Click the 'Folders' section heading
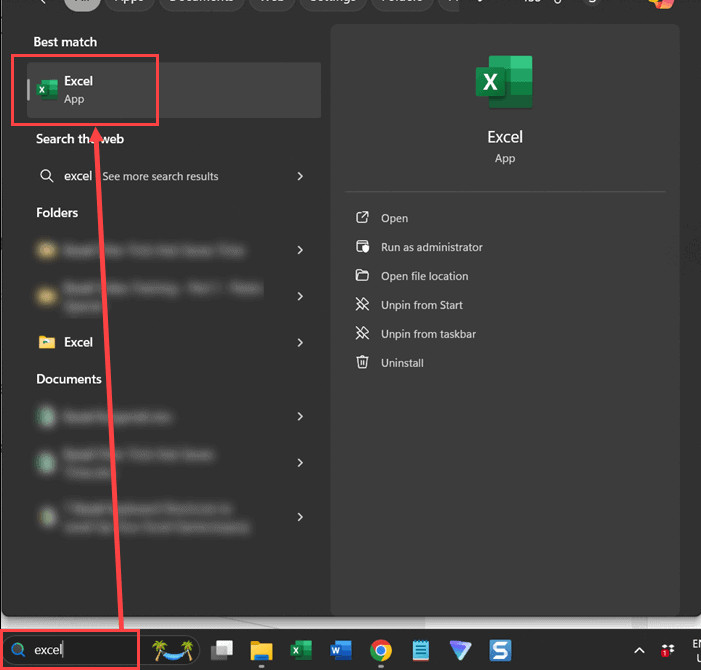The height and width of the screenshot is (670, 701). pyautogui.click(x=57, y=213)
